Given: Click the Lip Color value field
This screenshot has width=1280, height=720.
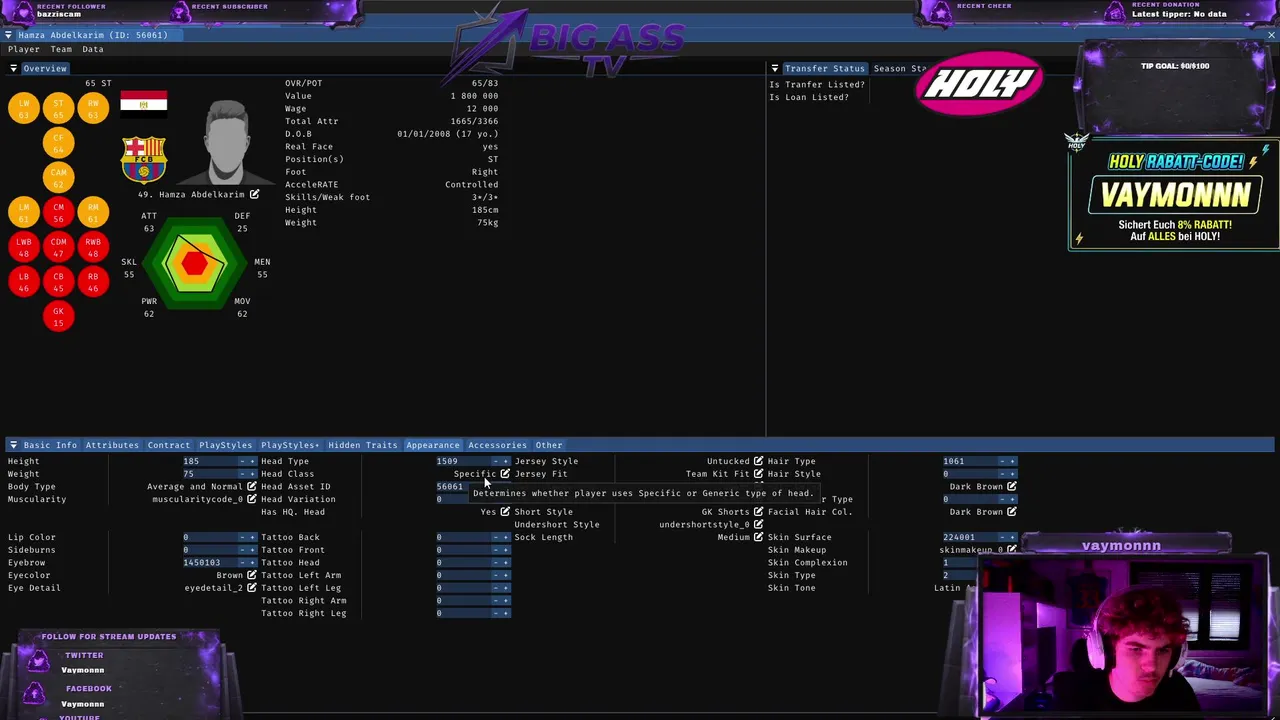Looking at the screenshot, I should [209, 537].
